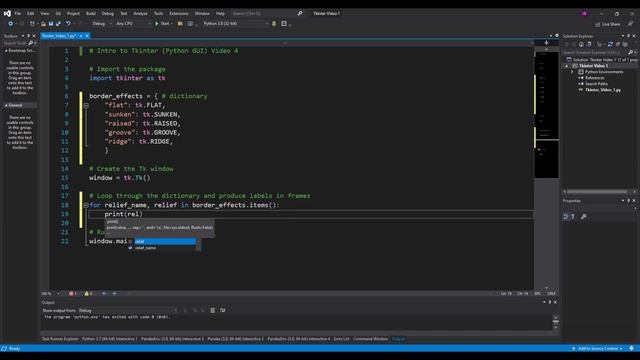Image resolution: width=640 pixels, height=360 pixels.
Task: Toggle word wrap in Output panel
Action: pyautogui.click(x=222, y=311)
